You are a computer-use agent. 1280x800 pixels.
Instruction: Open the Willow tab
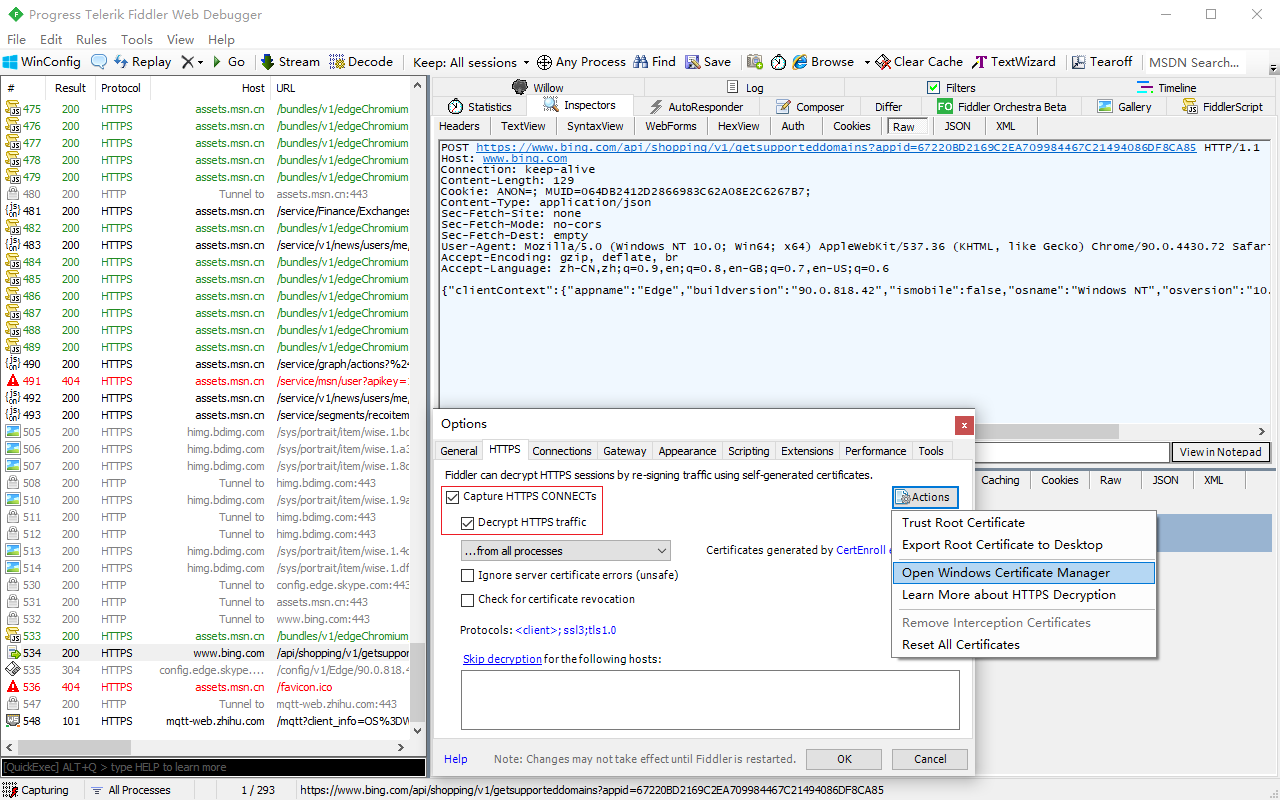(537, 88)
